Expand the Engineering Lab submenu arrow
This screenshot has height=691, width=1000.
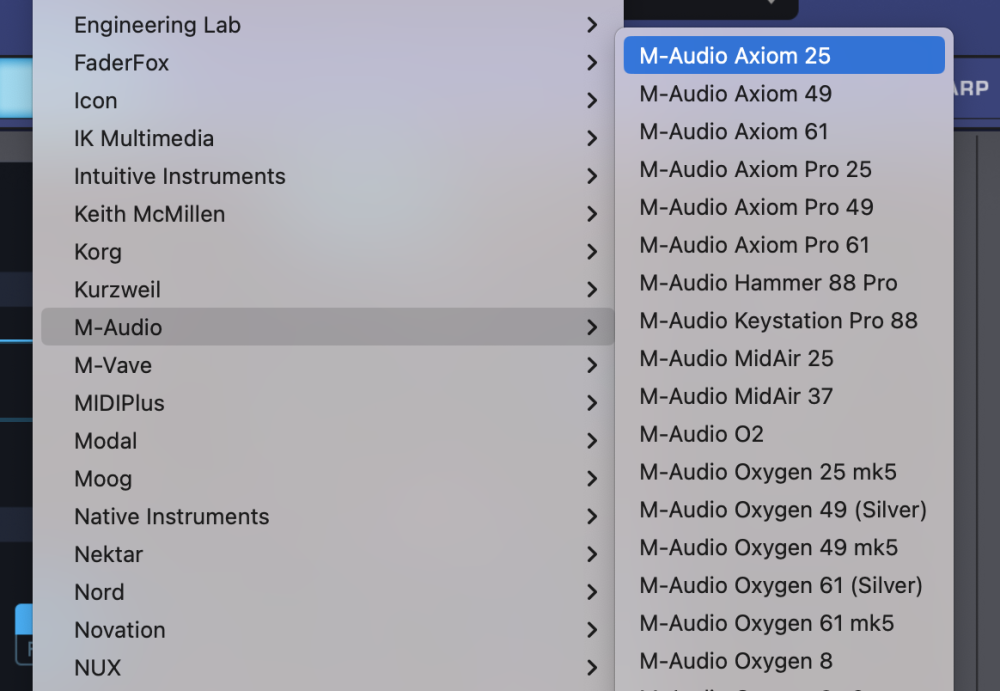click(592, 25)
